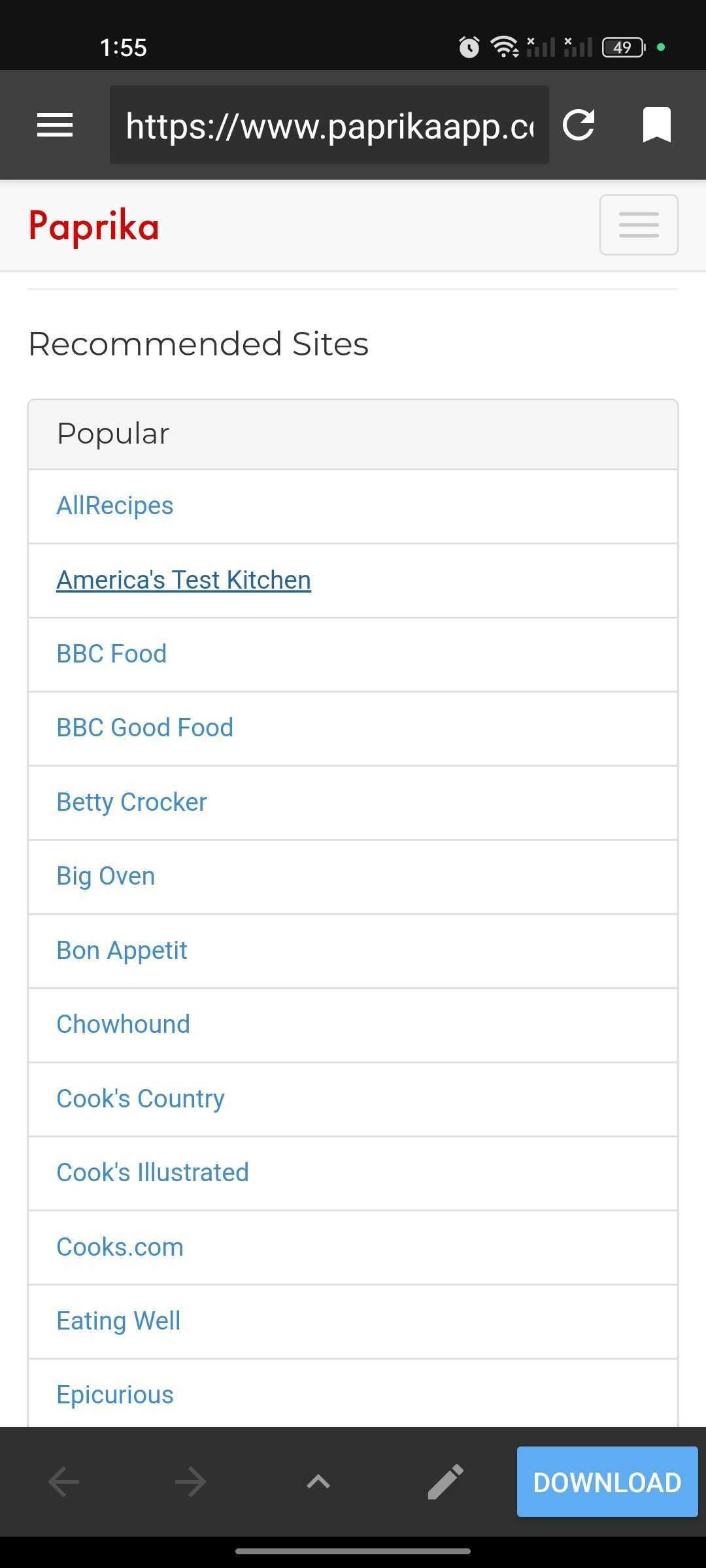The width and height of the screenshot is (706, 1568).
Task: Tap the alarm icon in status bar
Action: coord(469,47)
